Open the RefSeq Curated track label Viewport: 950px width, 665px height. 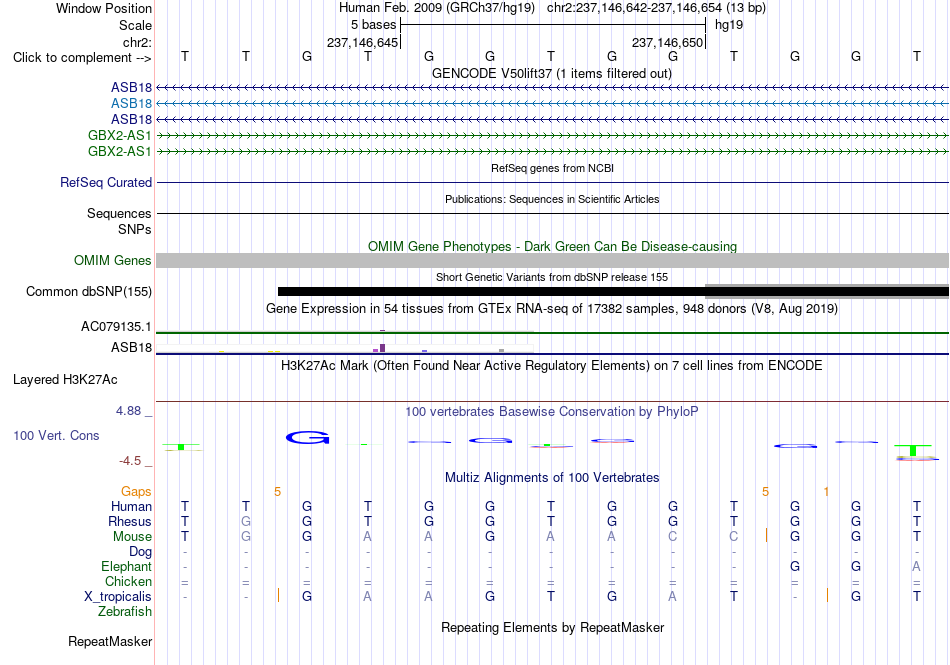[106, 182]
